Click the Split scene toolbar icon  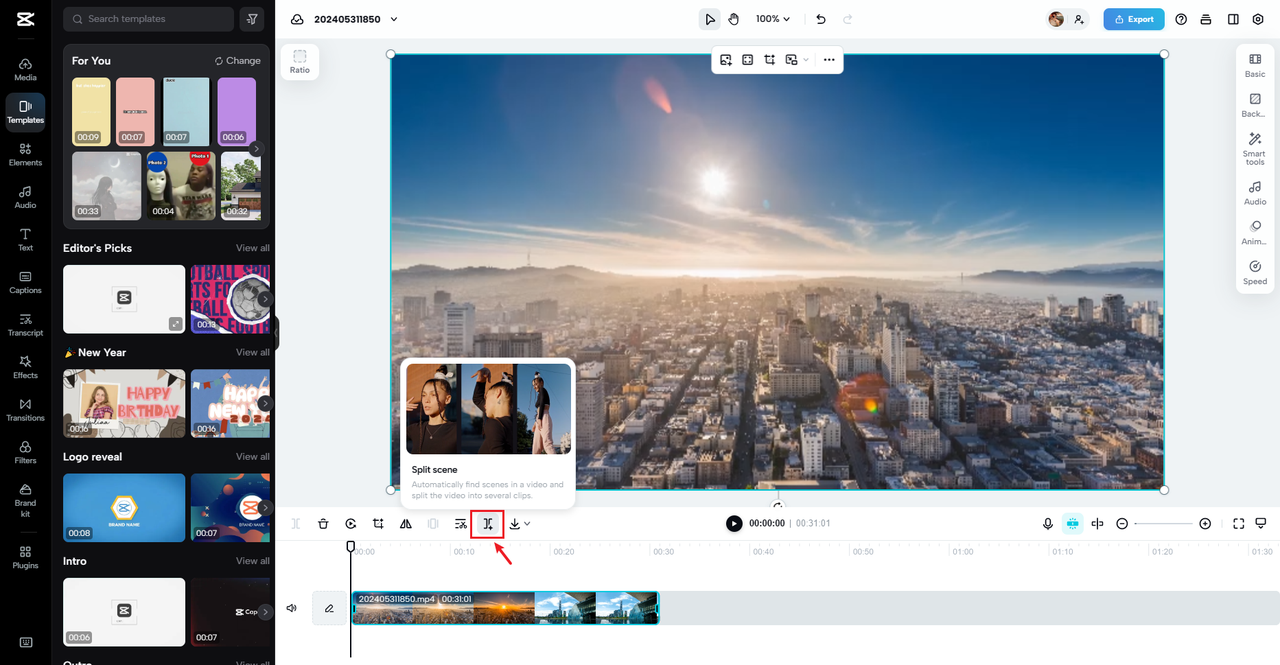click(x=488, y=523)
